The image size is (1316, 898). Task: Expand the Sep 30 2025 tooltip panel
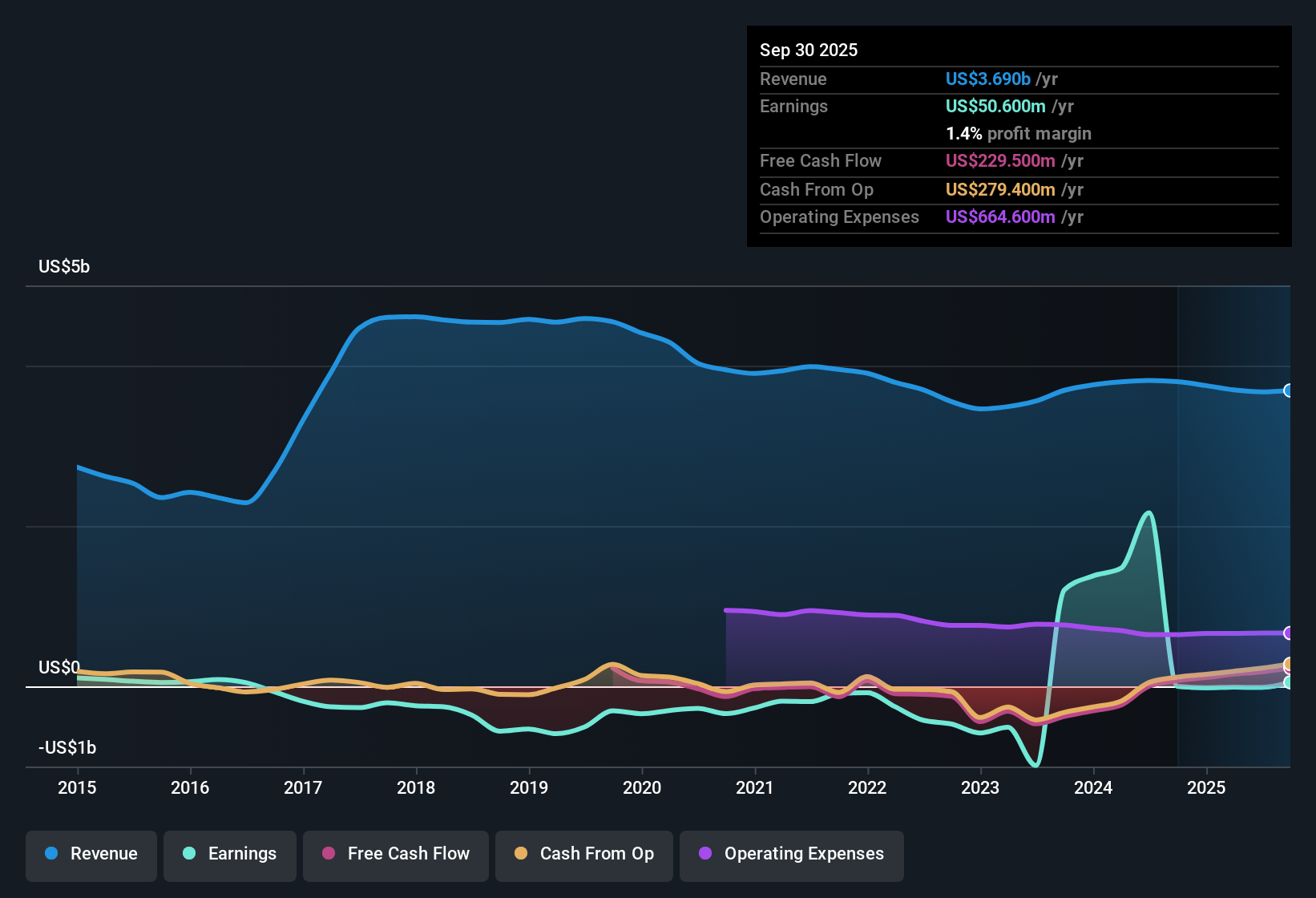point(1018,136)
